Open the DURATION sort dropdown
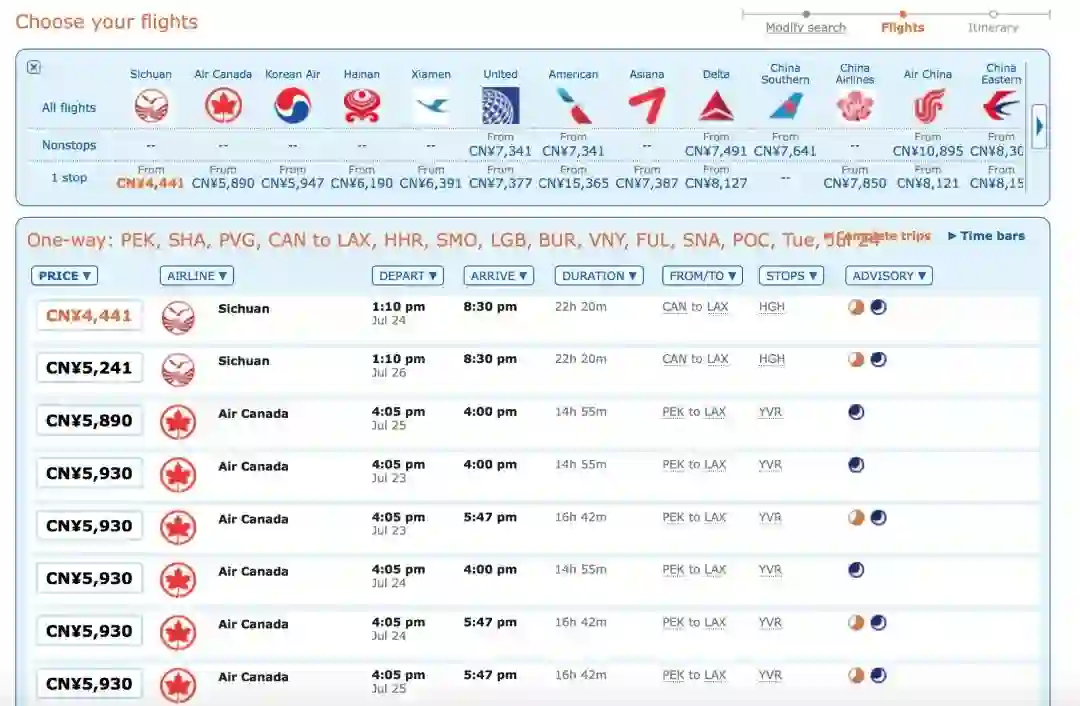1080x706 pixels. [x=599, y=276]
